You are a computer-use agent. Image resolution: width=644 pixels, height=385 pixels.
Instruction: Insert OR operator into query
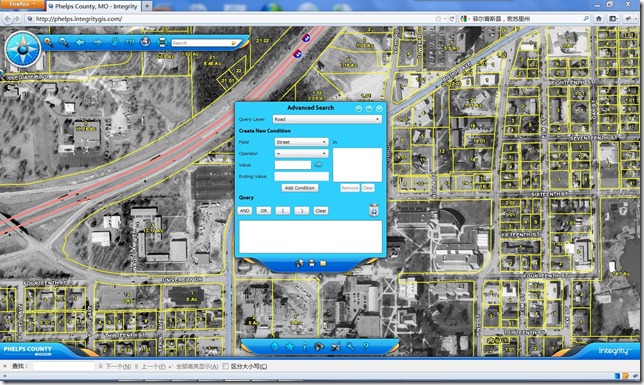click(264, 211)
